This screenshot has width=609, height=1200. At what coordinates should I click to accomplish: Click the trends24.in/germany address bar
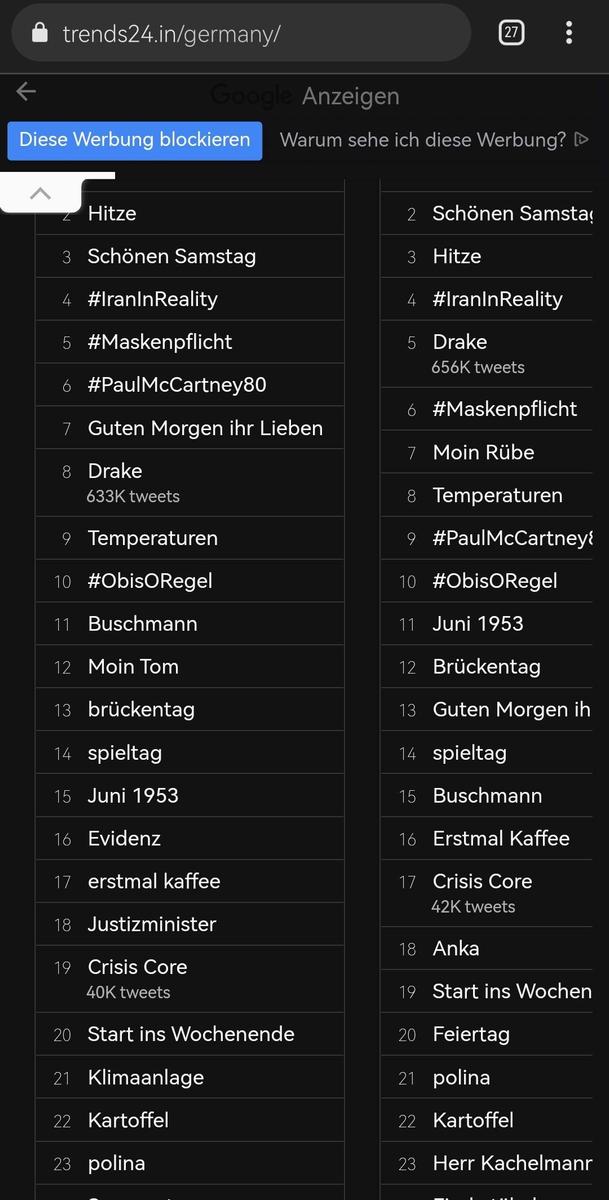click(x=240, y=33)
